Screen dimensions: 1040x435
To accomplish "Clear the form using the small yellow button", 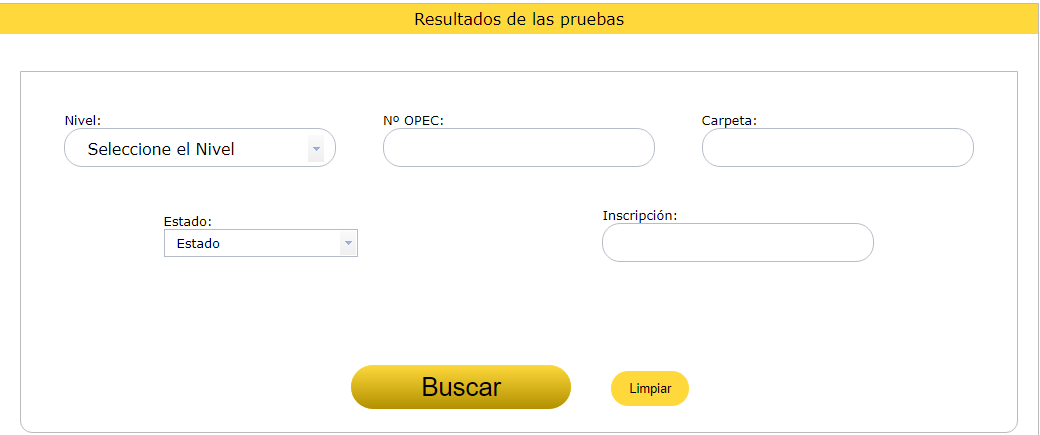I will 650,388.
